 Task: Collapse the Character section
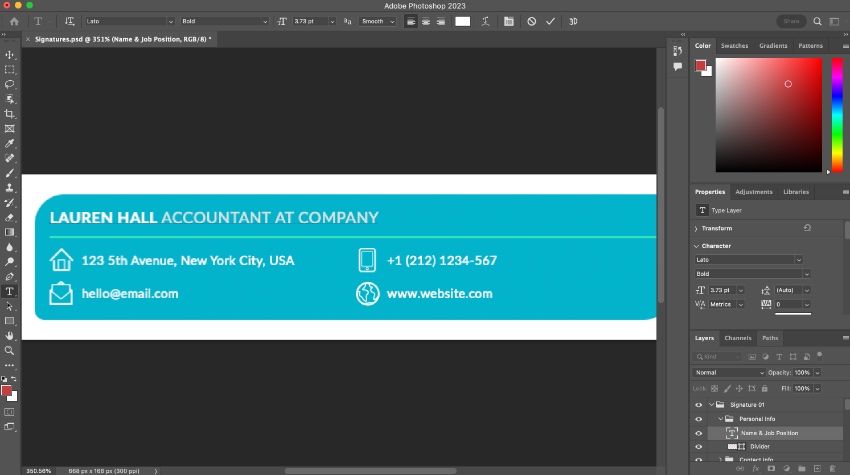696,246
